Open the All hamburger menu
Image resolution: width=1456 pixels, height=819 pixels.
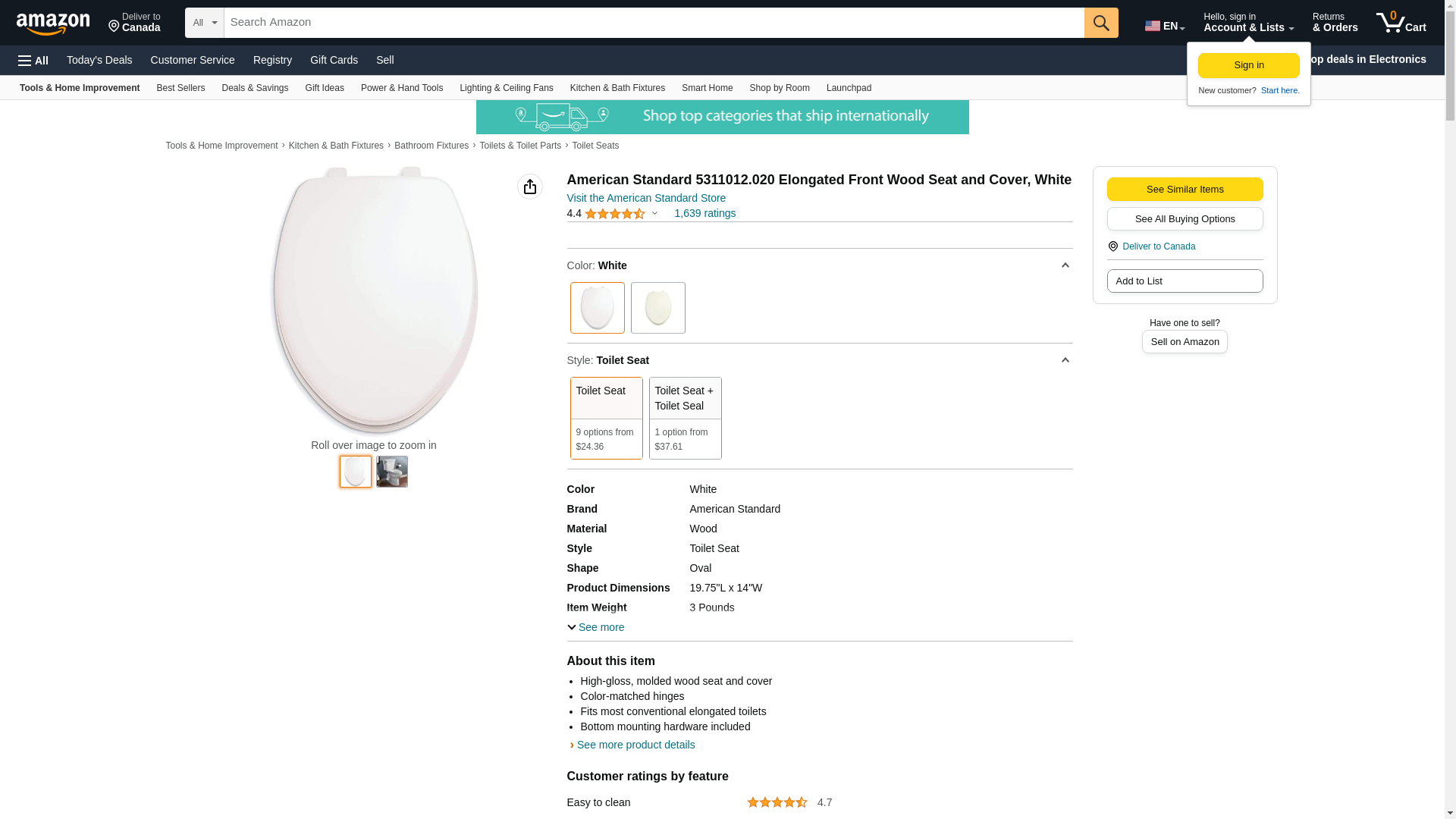point(33,61)
